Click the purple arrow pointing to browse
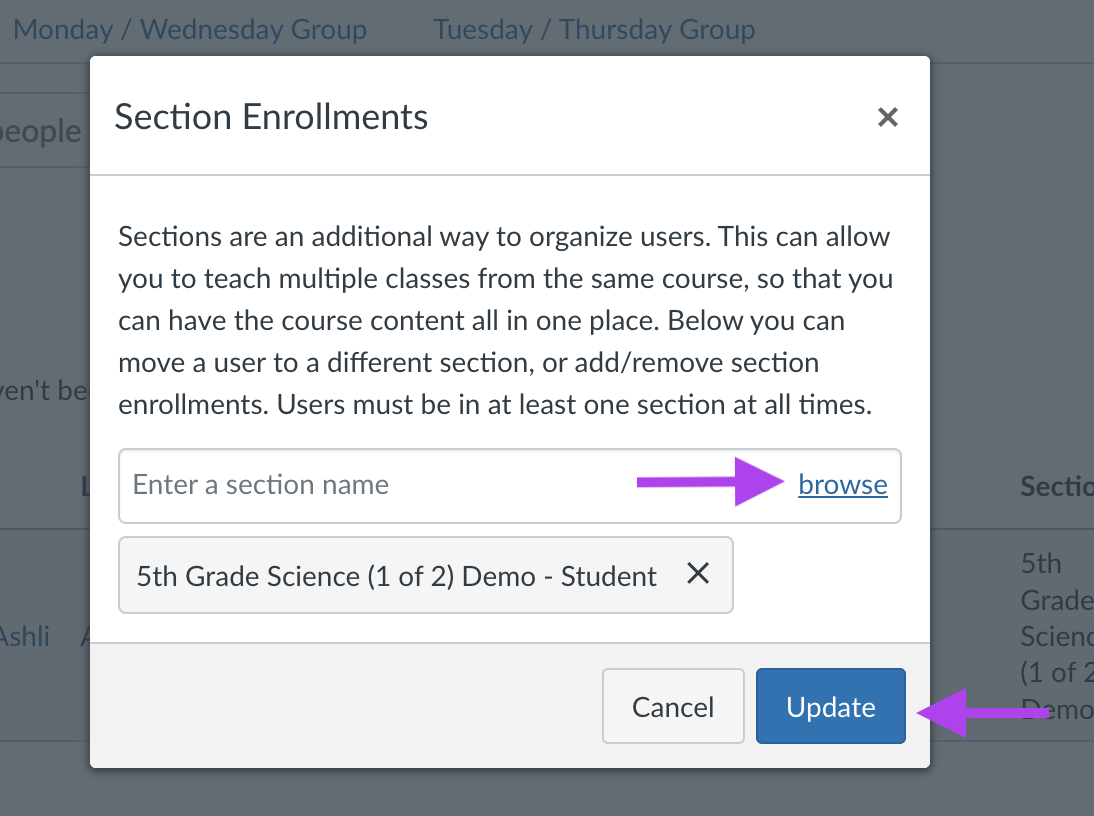 click(x=710, y=482)
